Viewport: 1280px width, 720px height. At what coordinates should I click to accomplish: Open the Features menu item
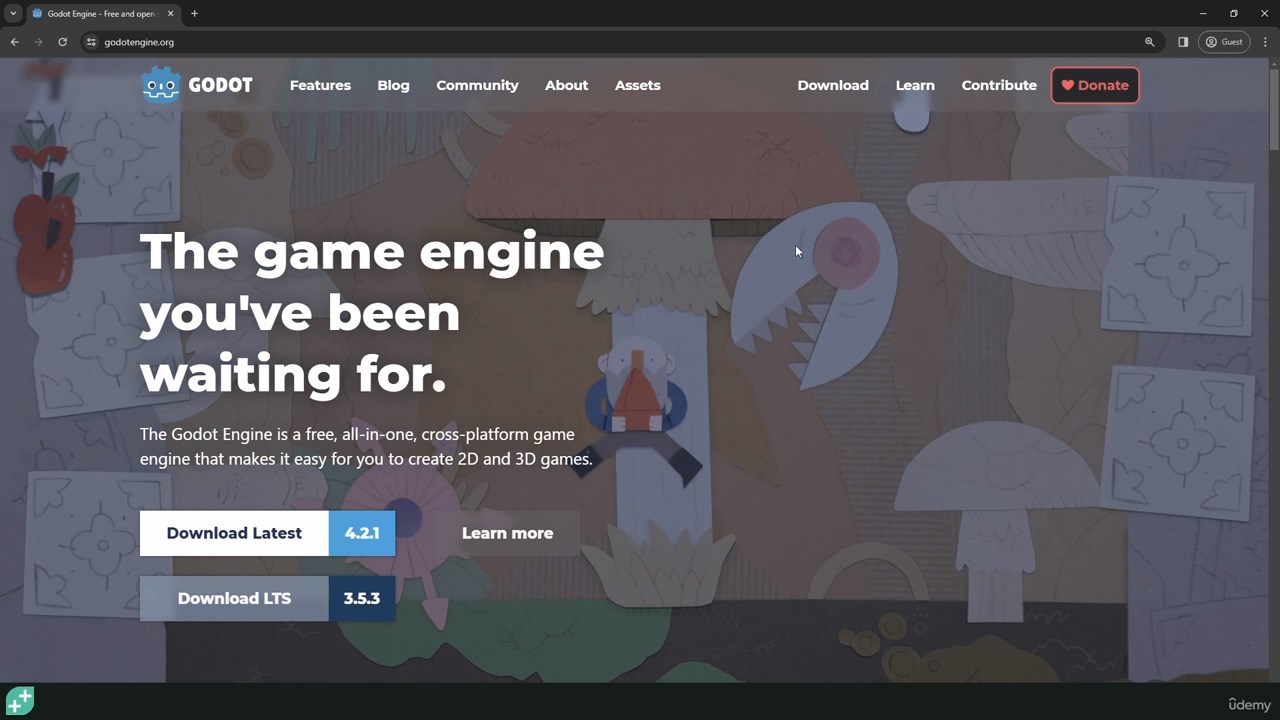pos(320,85)
